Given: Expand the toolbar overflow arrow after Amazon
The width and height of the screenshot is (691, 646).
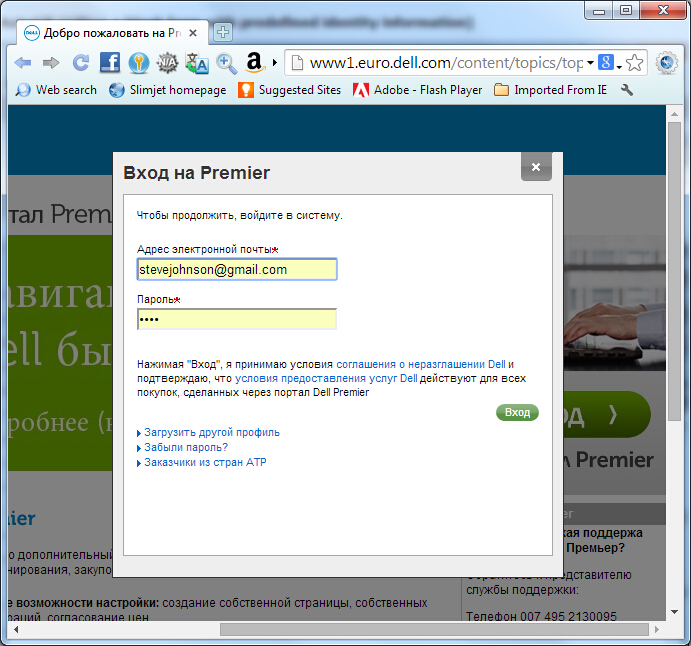Looking at the screenshot, I should pos(275,63).
